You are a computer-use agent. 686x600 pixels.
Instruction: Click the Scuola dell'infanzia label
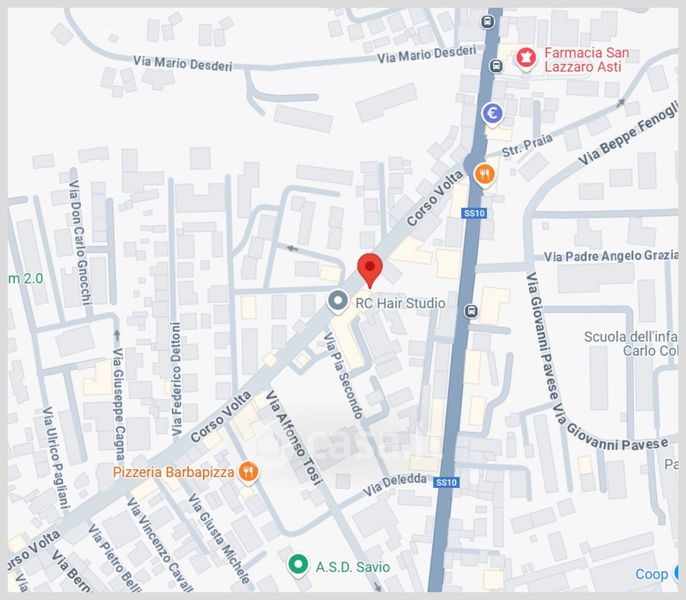[630, 344]
